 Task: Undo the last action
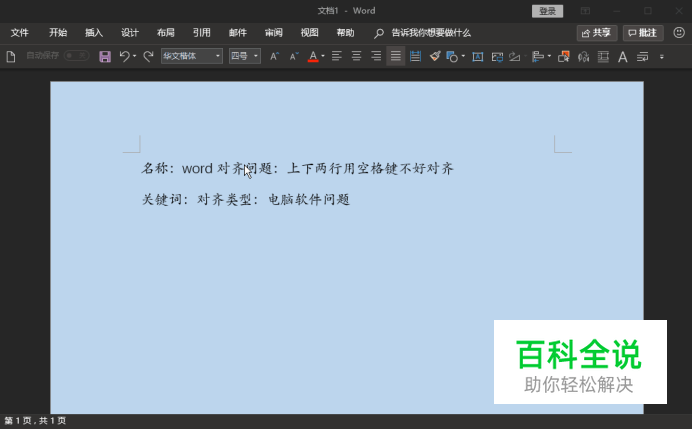coord(124,56)
